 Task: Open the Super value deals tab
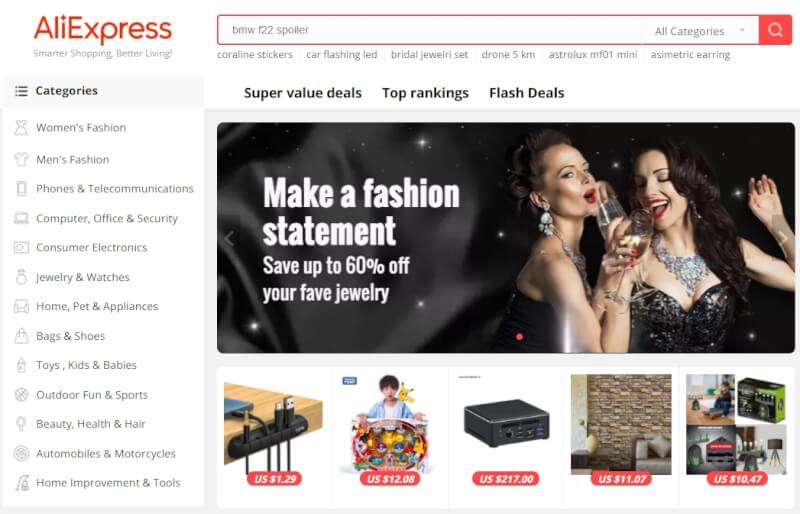[303, 93]
